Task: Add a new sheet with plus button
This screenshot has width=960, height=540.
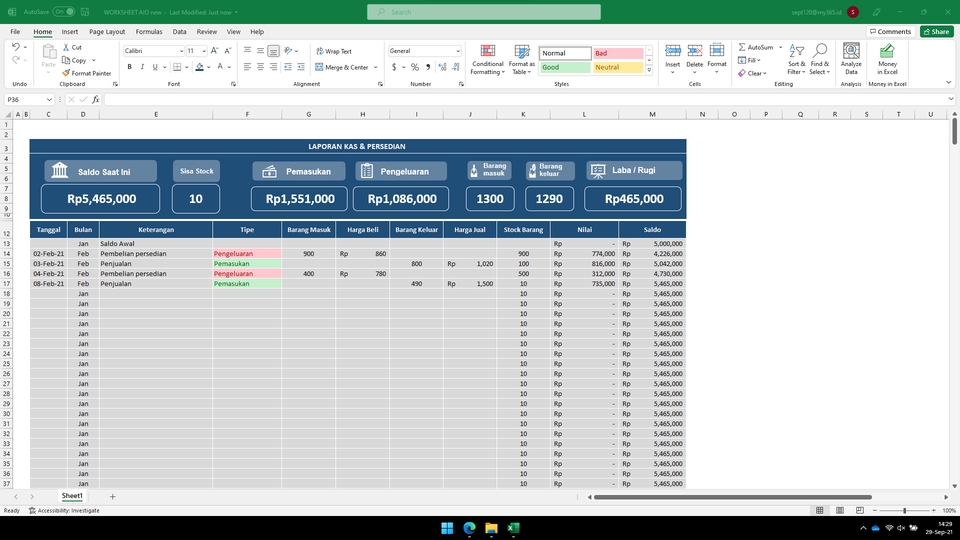Action: tap(113, 497)
